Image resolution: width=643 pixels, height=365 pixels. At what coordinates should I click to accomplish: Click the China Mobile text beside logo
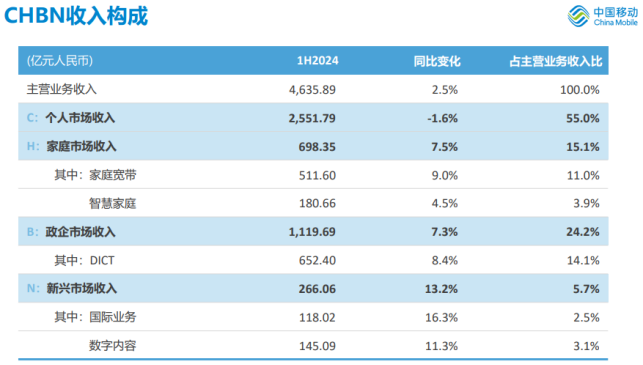click(x=616, y=23)
